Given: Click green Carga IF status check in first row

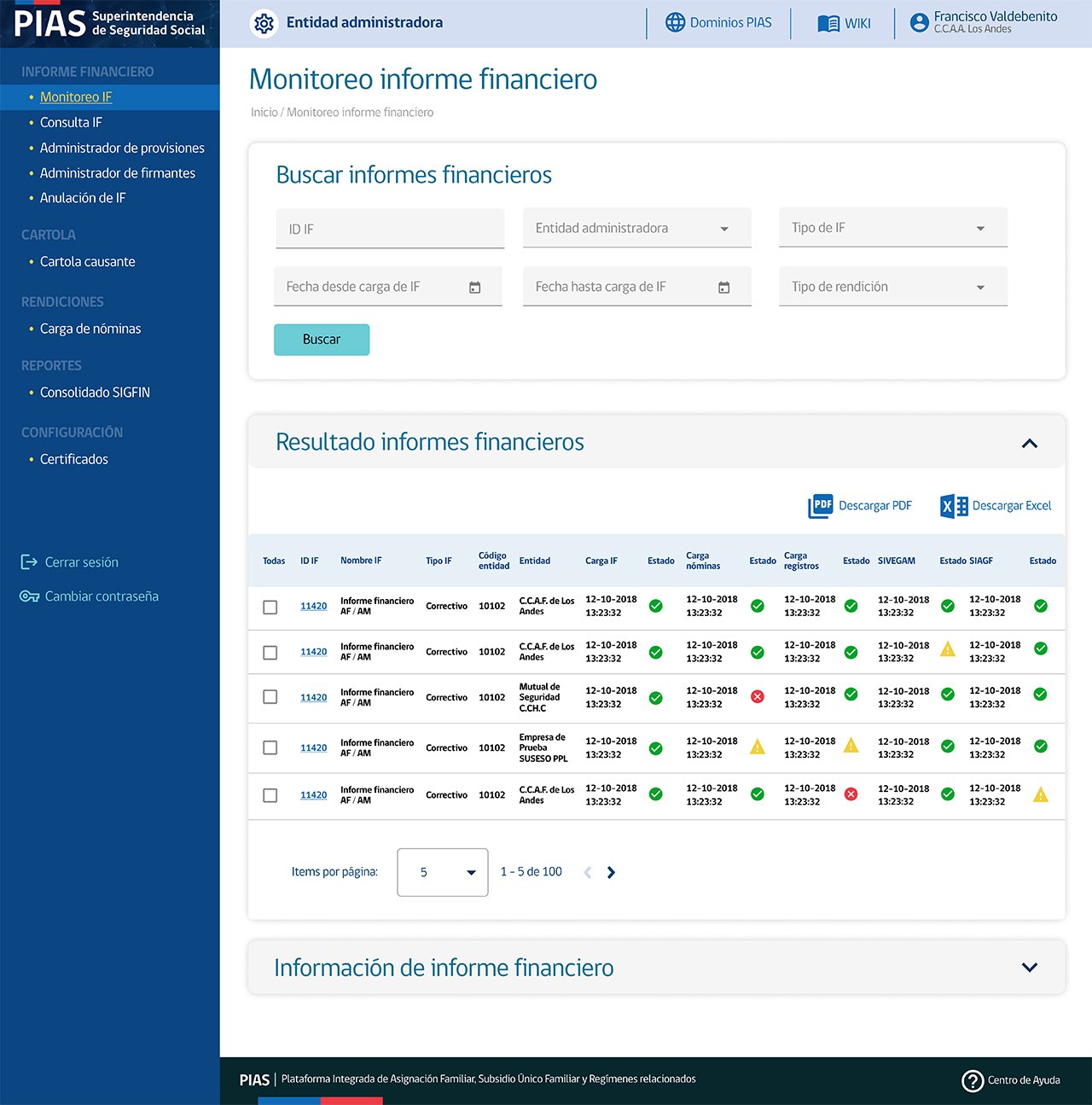Looking at the screenshot, I should [655, 606].
